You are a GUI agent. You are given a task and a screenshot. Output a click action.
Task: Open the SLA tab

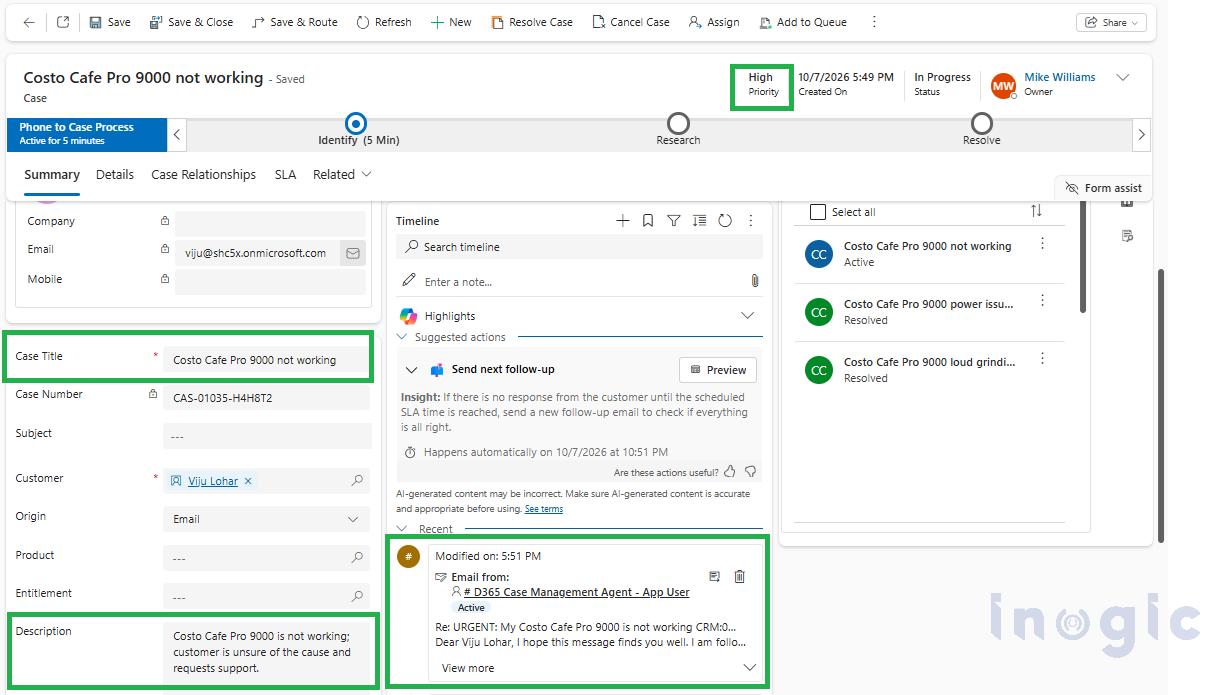tap(285, 174)
